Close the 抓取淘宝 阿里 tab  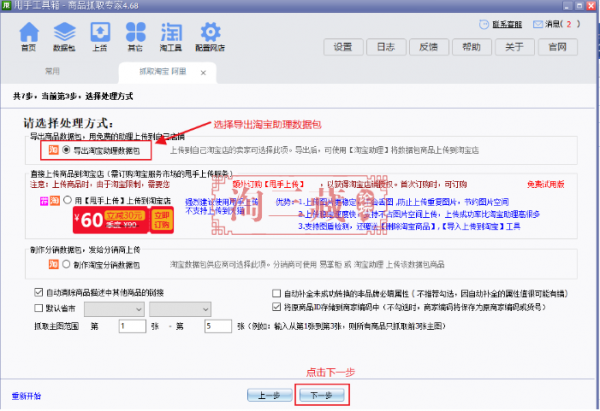[203, 73]
